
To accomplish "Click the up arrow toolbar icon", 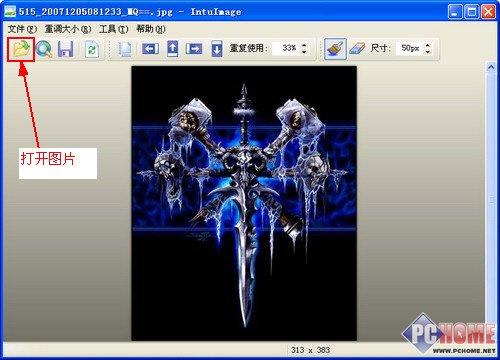I will (x=172, y=49).
